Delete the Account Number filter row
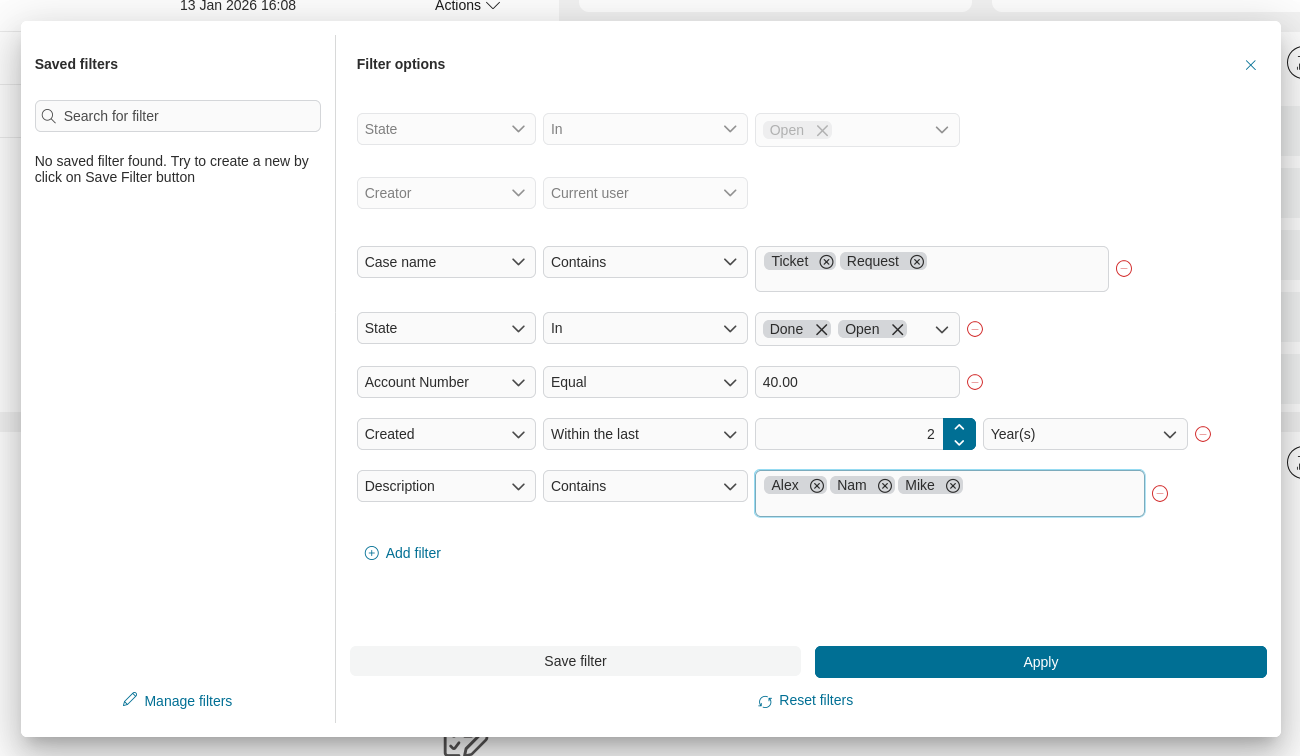Viewport: 1300px width, 756px height. [975, 382]
